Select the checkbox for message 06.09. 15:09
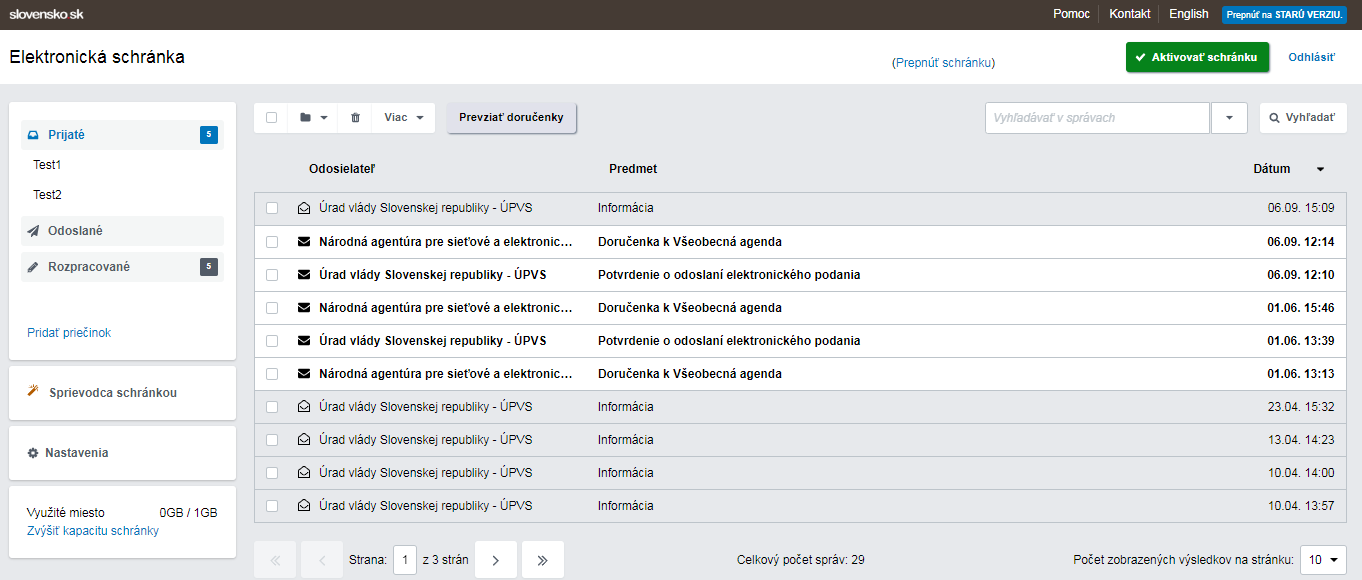 (x=271, y=208)
